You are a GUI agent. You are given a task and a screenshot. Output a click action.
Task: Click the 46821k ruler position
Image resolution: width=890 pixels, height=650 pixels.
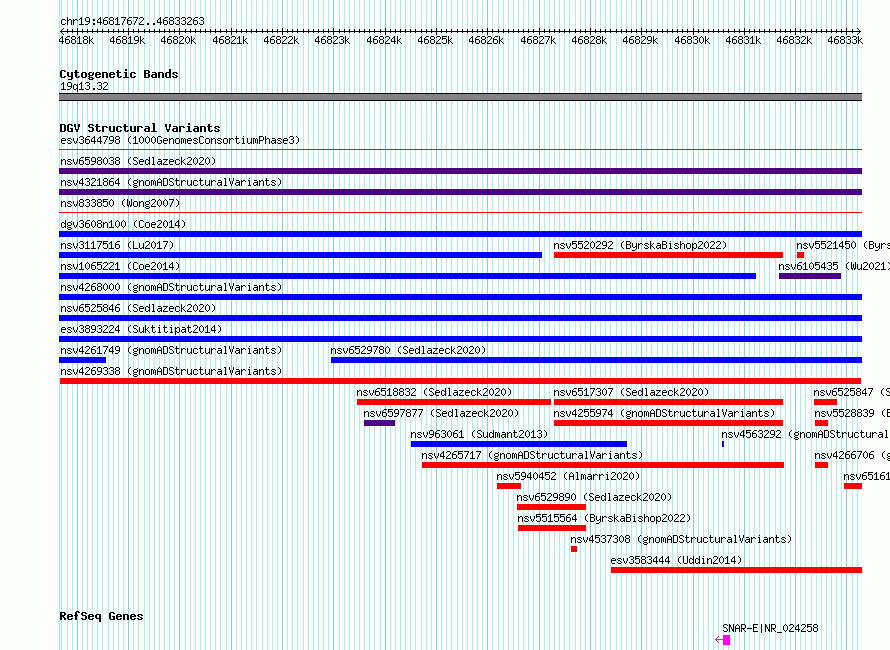pyautogui.click(x=230, y=40)
